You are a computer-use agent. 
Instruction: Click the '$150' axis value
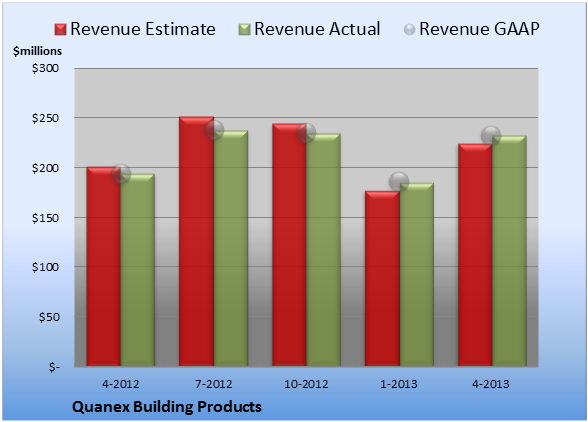[46, 218]
